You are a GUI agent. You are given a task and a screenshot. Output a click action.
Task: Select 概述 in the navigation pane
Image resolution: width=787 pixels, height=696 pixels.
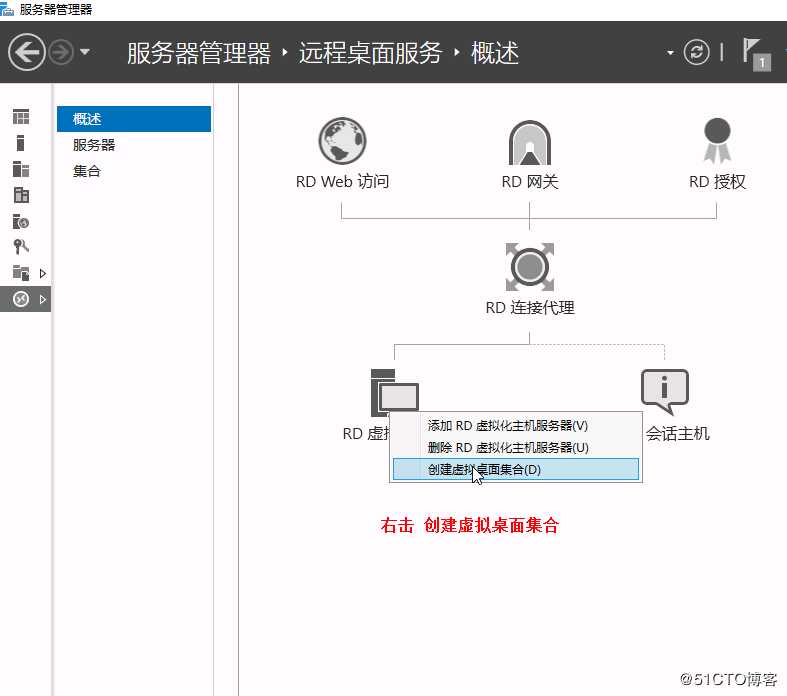point(134,119)
